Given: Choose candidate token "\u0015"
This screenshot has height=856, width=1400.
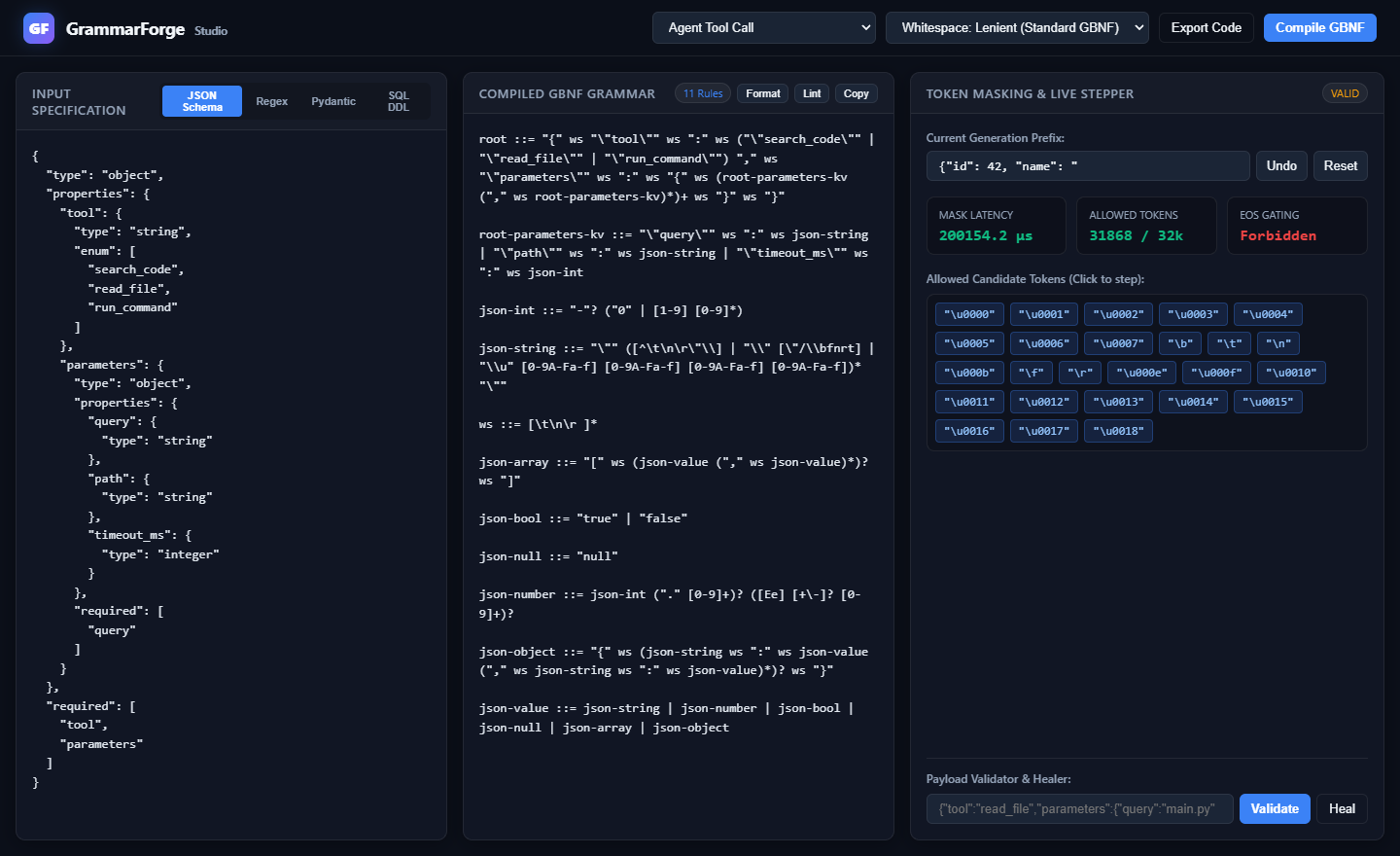Looking at the screenshot, I should 1268,402.
